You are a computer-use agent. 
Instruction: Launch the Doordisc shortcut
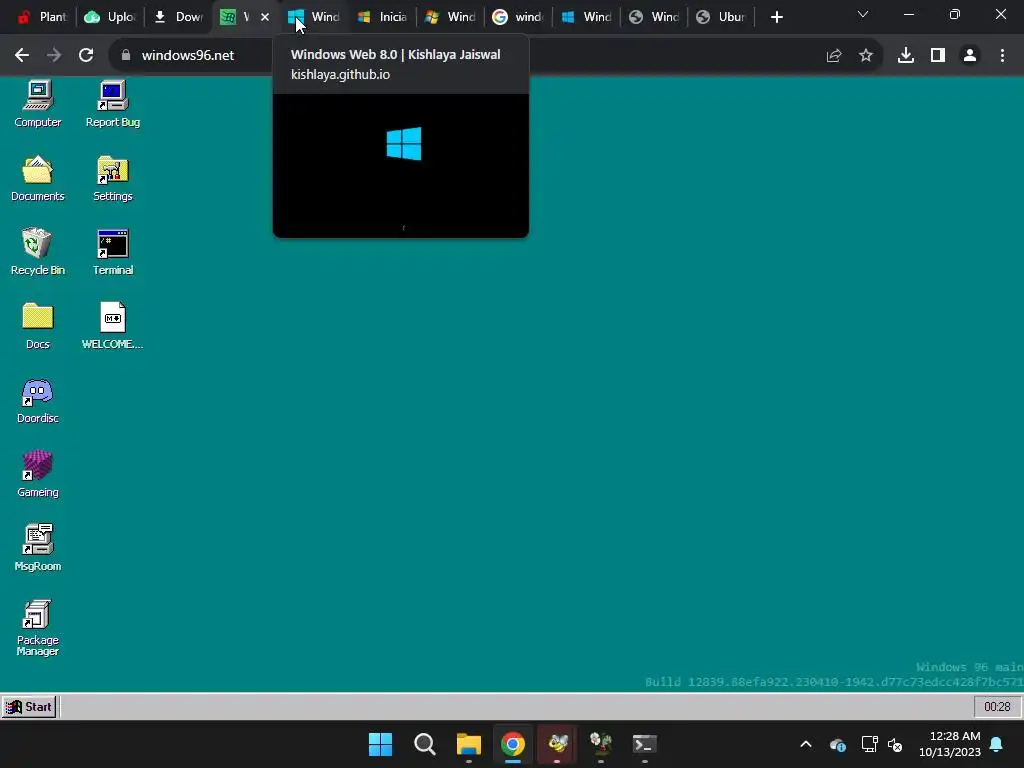point(38,400)
